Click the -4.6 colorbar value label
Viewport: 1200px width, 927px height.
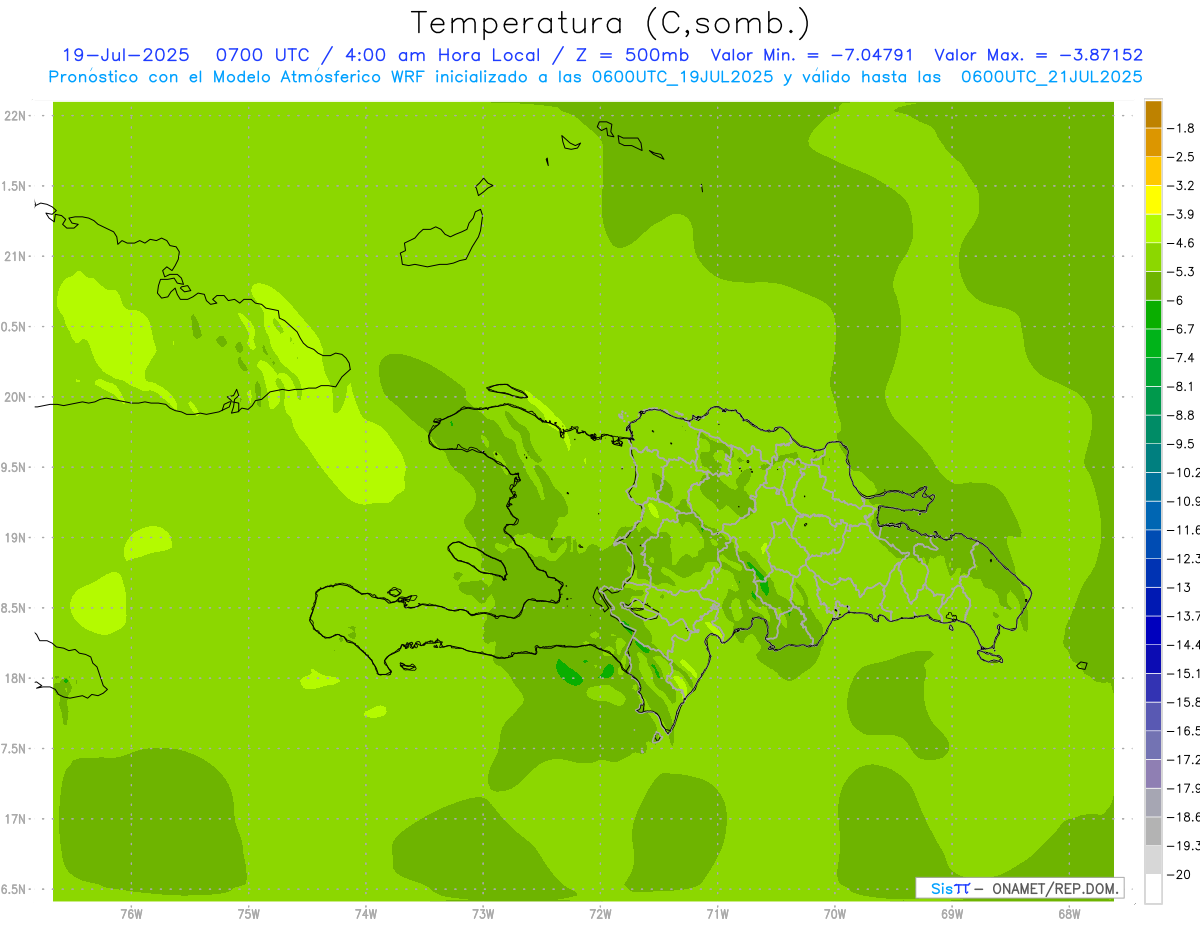(1183, 243)
